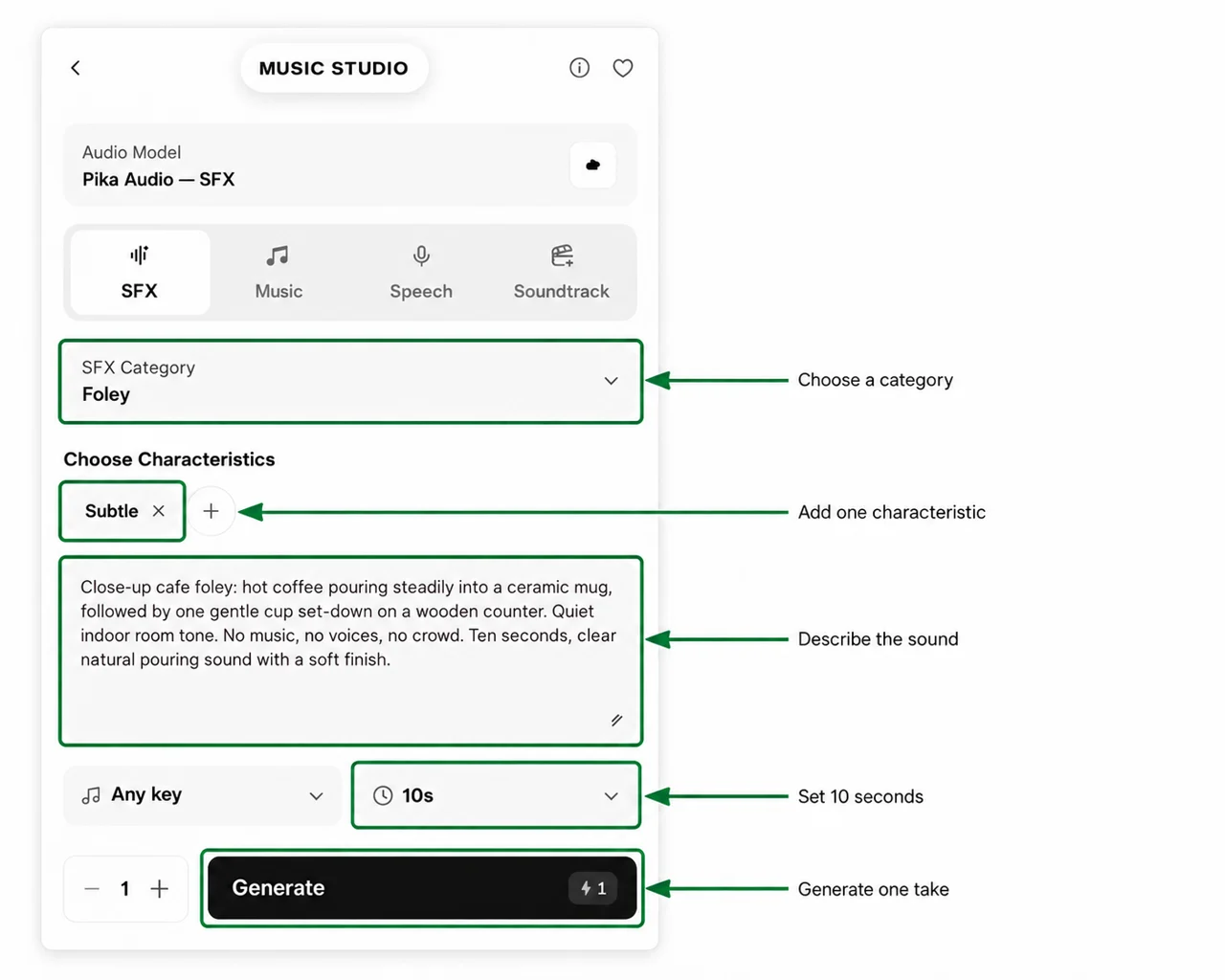Favorite with the heart icon
The height and width of the screenshot is (980, 1225).
(623, 68)
